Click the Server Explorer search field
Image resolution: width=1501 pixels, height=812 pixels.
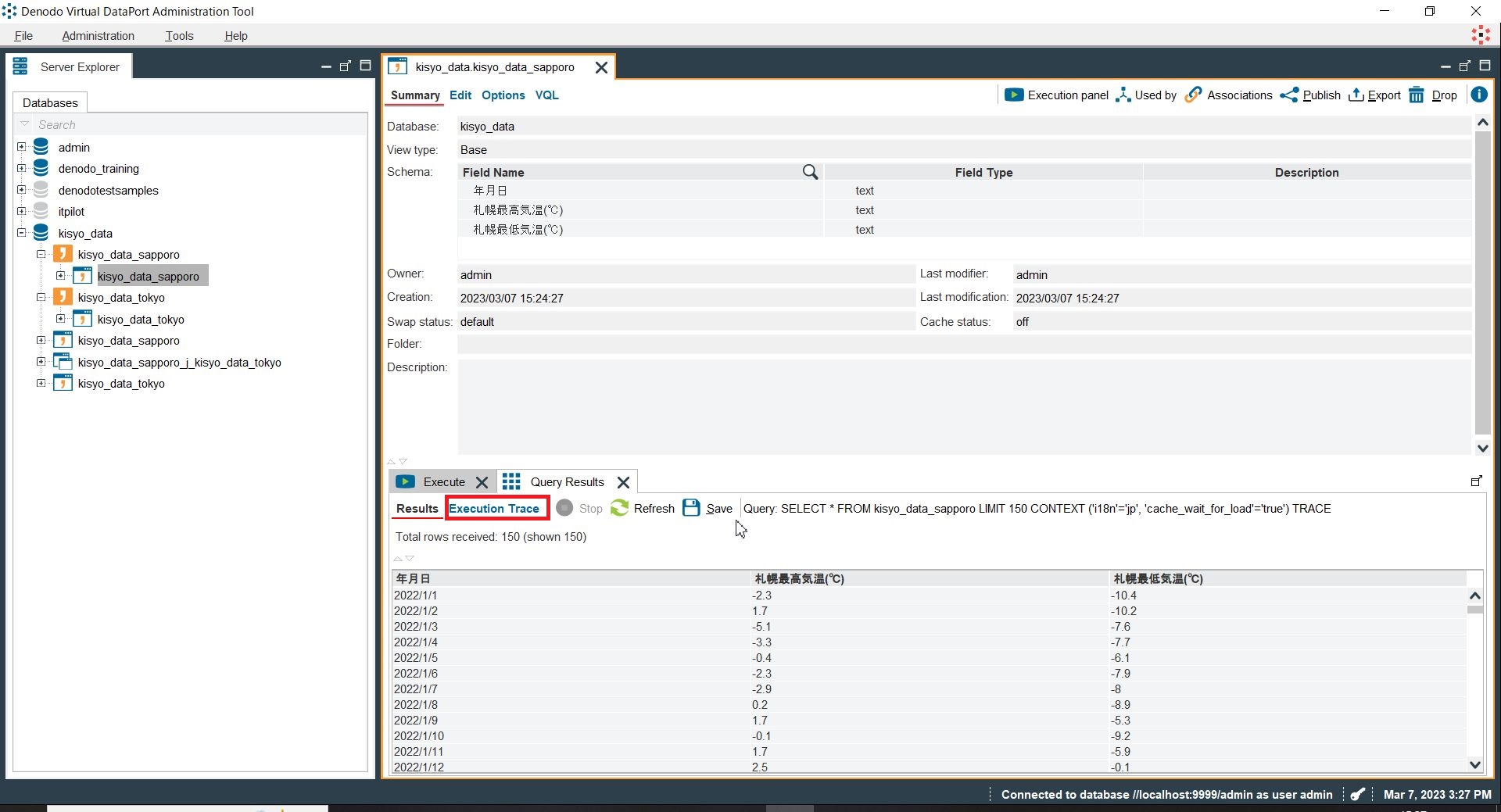pyautogui.click(x=195, y=125)
